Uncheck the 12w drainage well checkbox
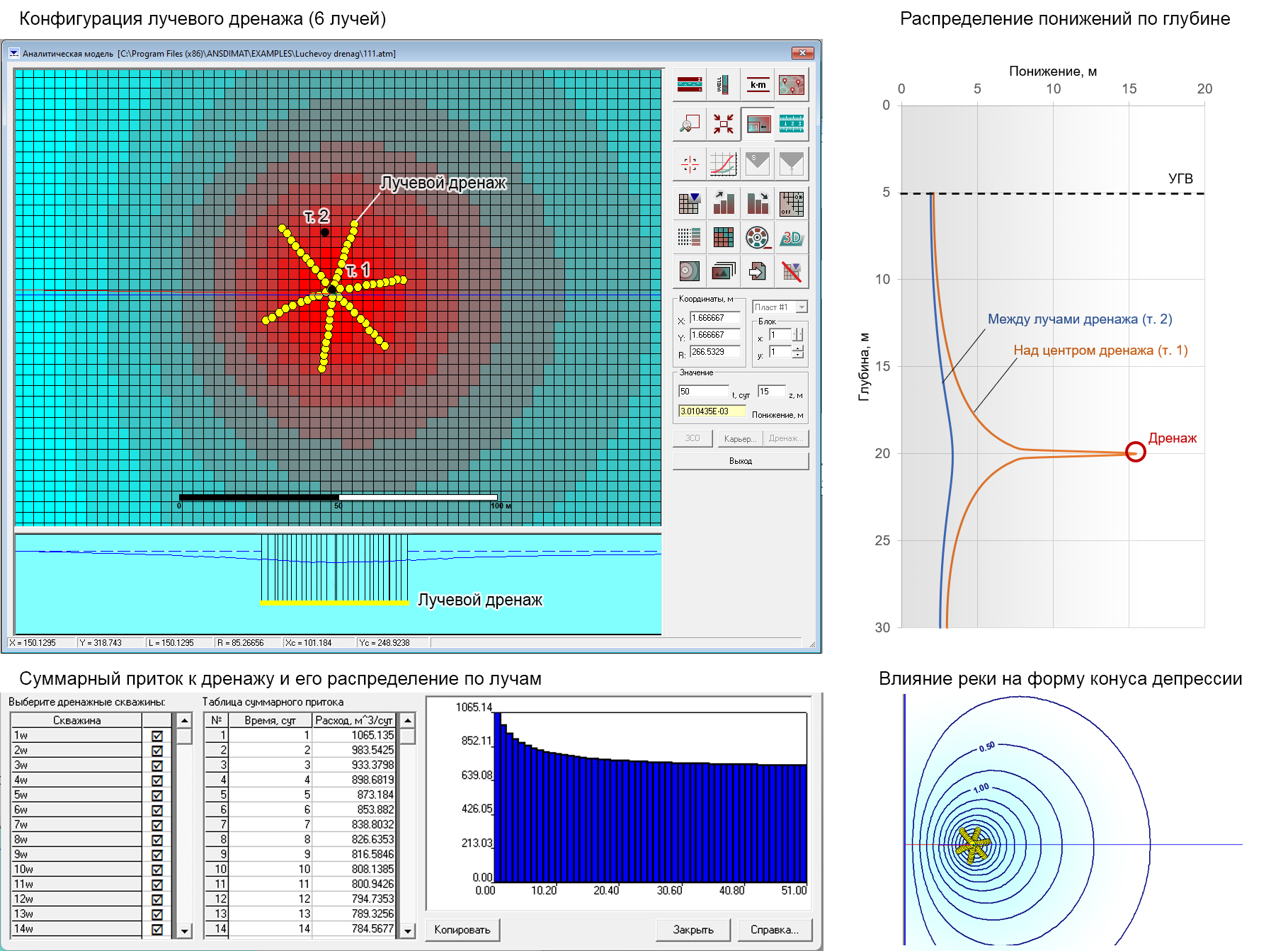Screen dimensions: 1288x951 click(x=157, y=899)
